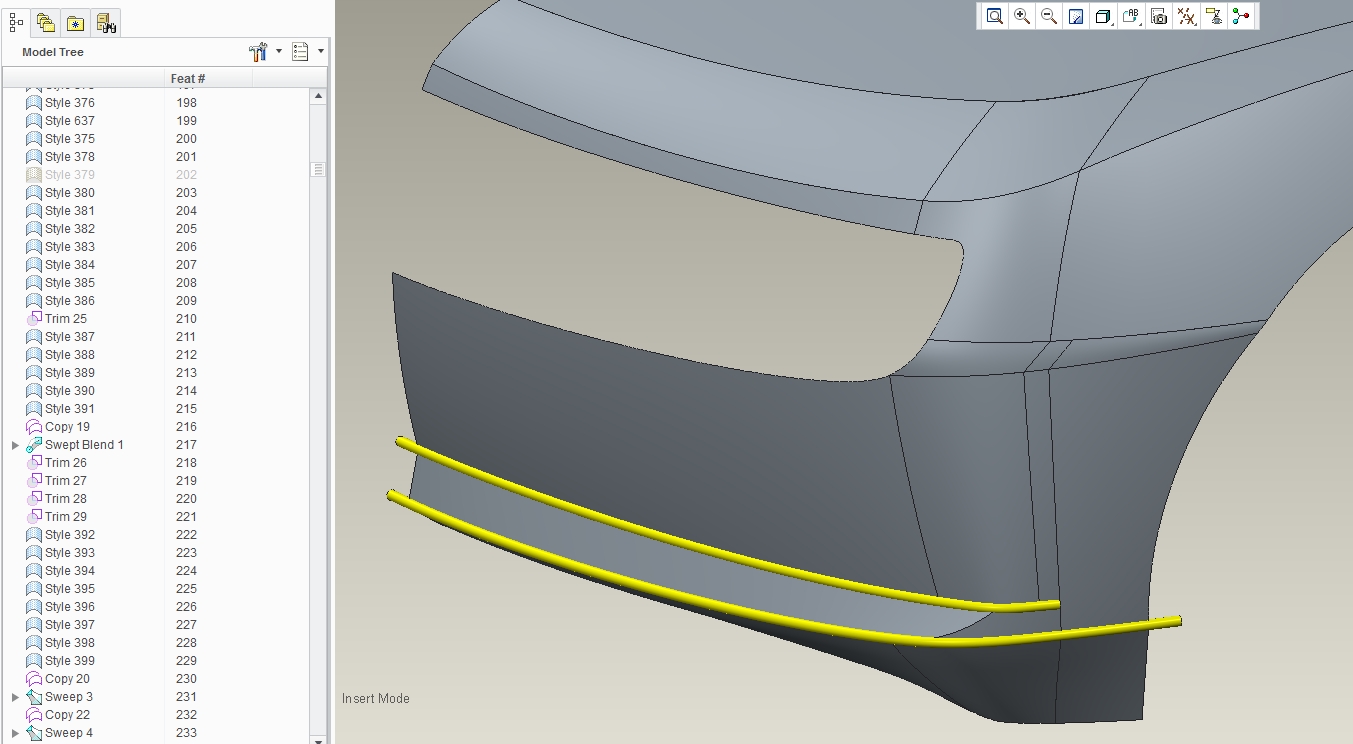
Task: Click the view manager camera icon
Action: 1159,16
